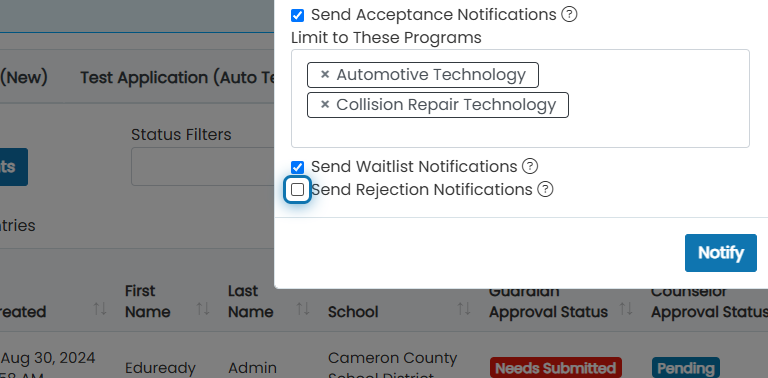Click the Needs Submitted status badge

(555, 368)
